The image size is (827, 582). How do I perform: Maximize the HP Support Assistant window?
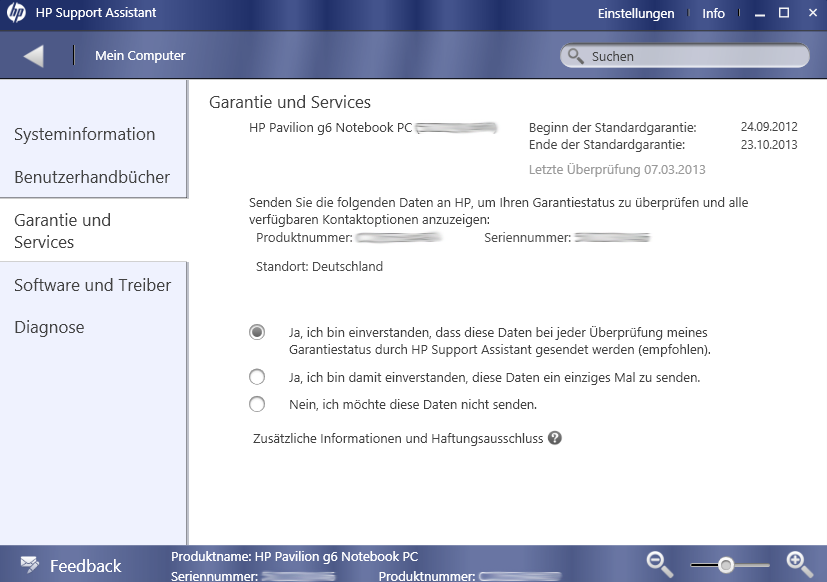784,13
